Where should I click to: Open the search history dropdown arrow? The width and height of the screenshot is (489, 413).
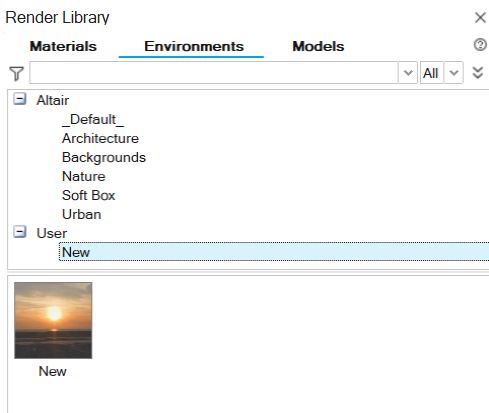[x=408, y=72]
